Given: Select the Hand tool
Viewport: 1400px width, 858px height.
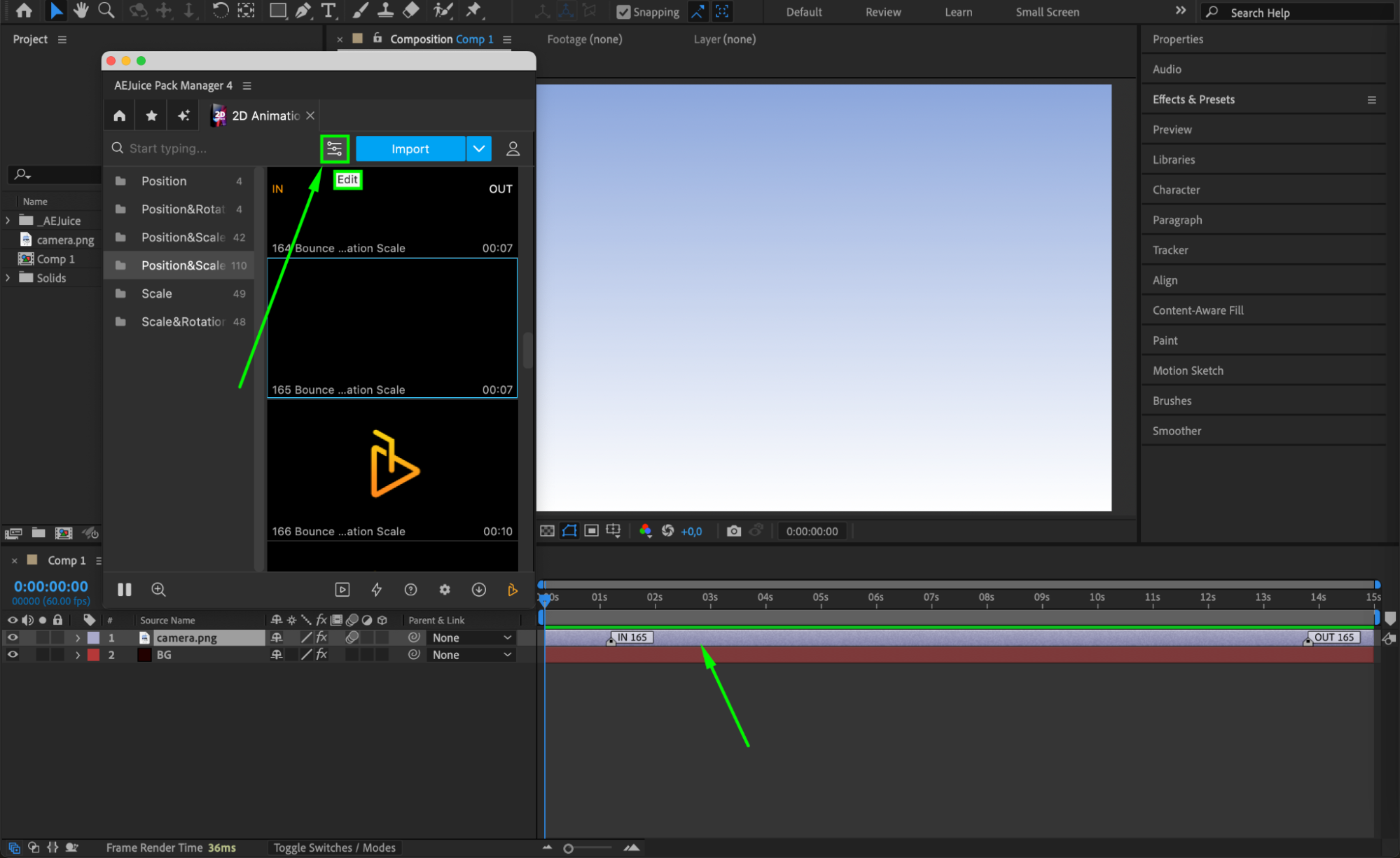Looking at the screenshot, I should coord(81,11).
